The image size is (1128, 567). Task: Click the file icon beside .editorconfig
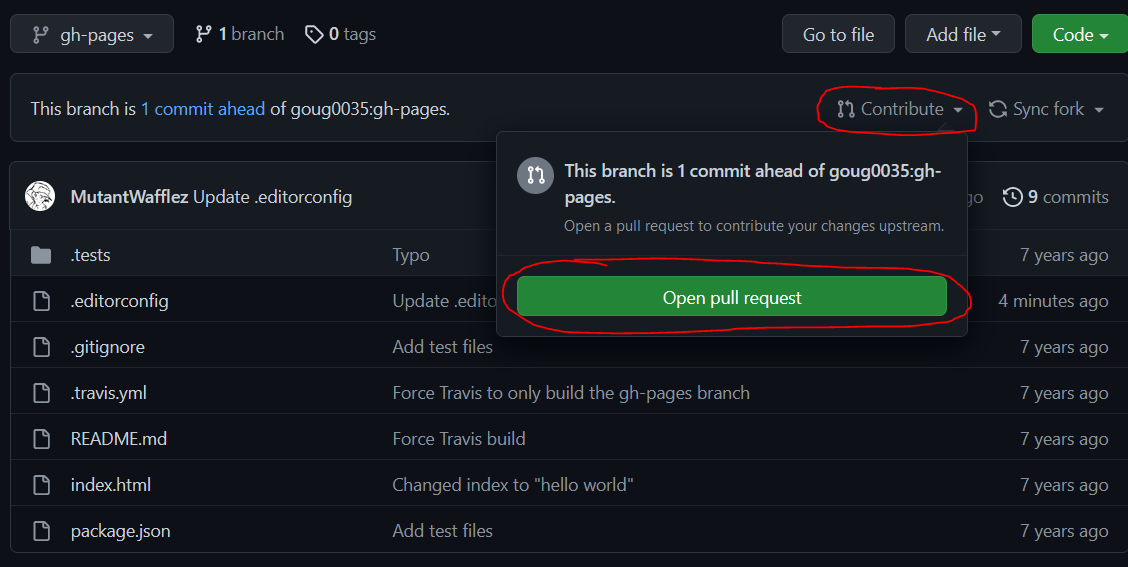41,301
